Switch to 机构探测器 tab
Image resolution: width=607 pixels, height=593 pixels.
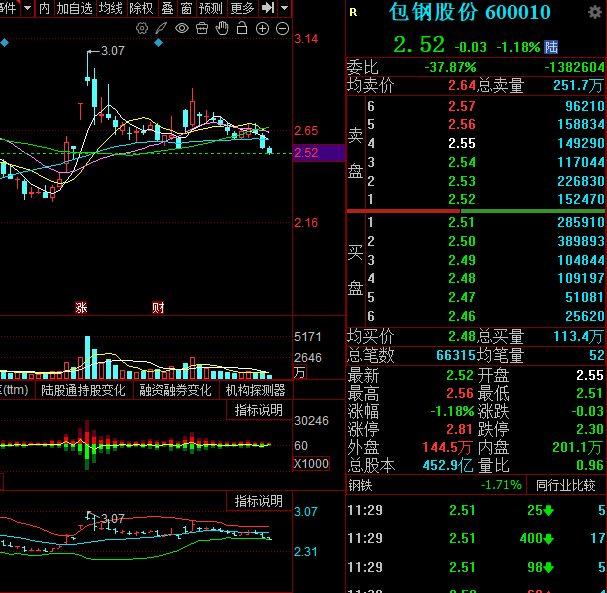[255, 390]
